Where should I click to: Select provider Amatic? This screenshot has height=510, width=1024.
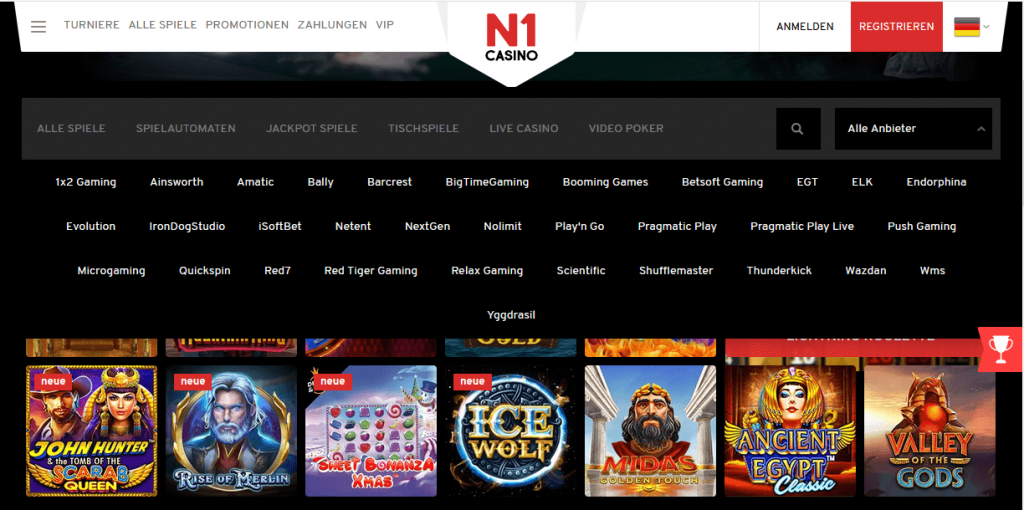[255, 182]
